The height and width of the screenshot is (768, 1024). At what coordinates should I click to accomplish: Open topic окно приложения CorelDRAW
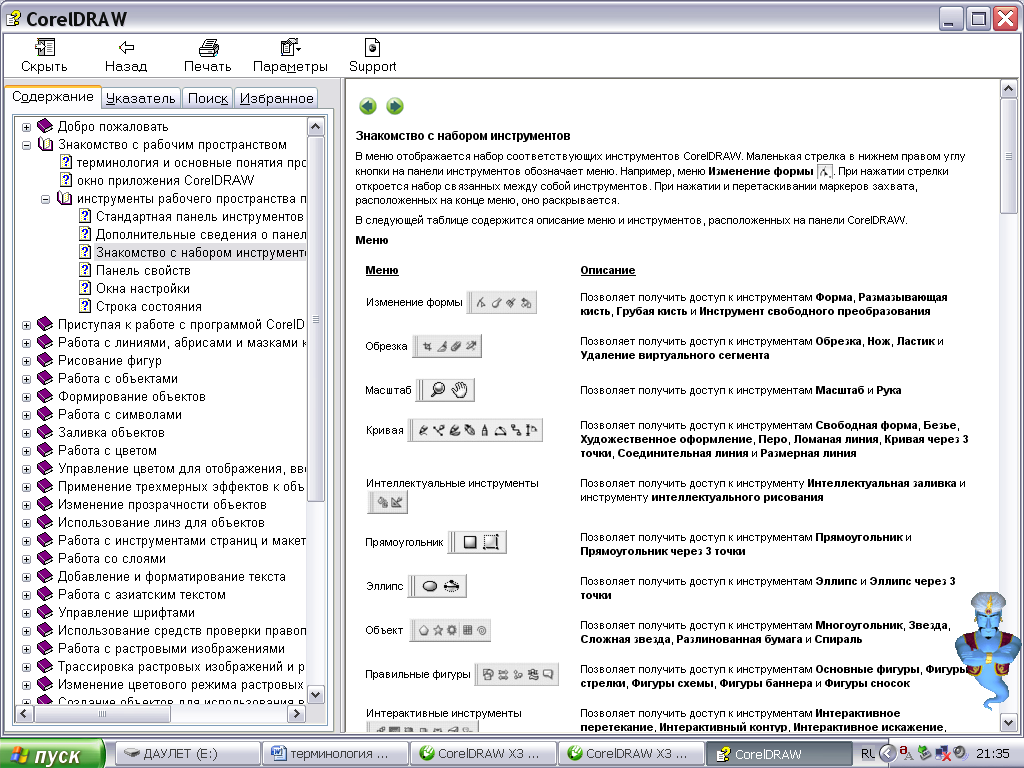(165, 180)
